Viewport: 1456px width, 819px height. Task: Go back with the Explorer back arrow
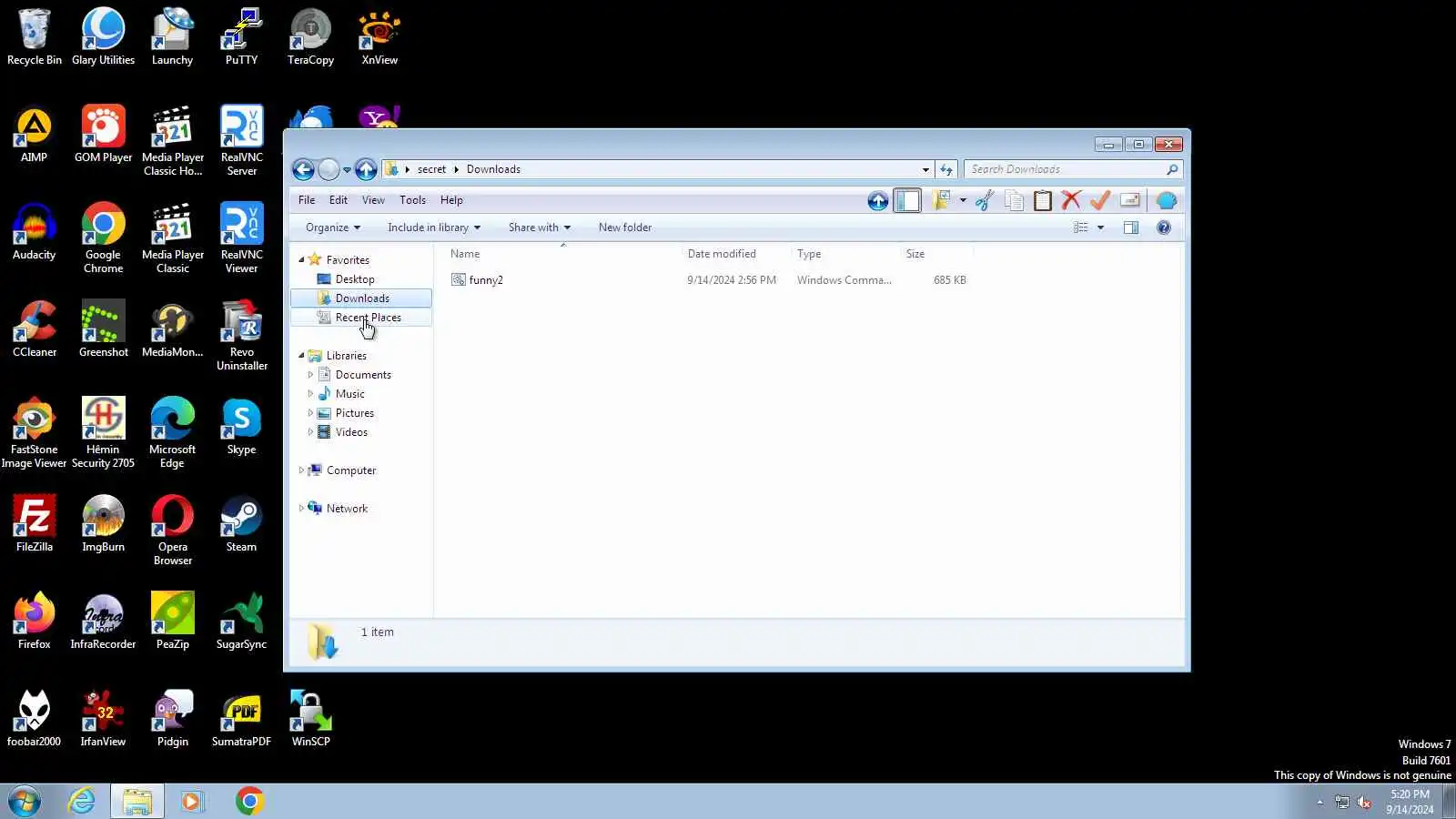point(303,169)
